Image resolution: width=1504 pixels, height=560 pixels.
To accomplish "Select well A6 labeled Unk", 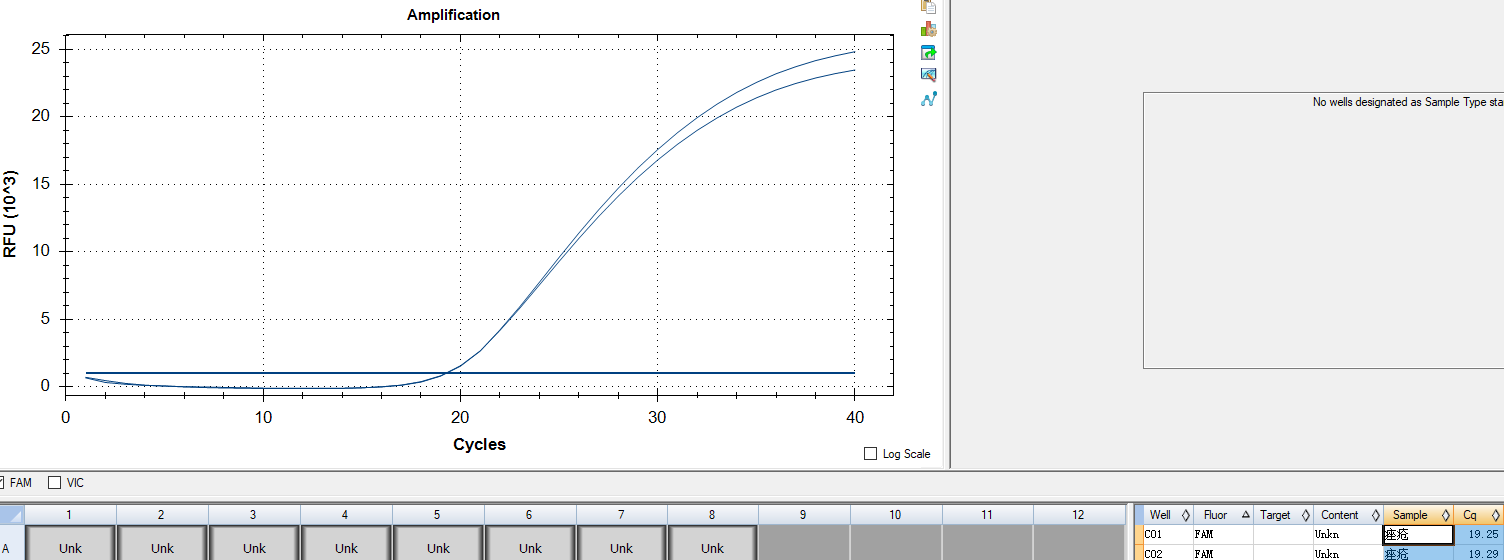I will click(x=530, y=543).
